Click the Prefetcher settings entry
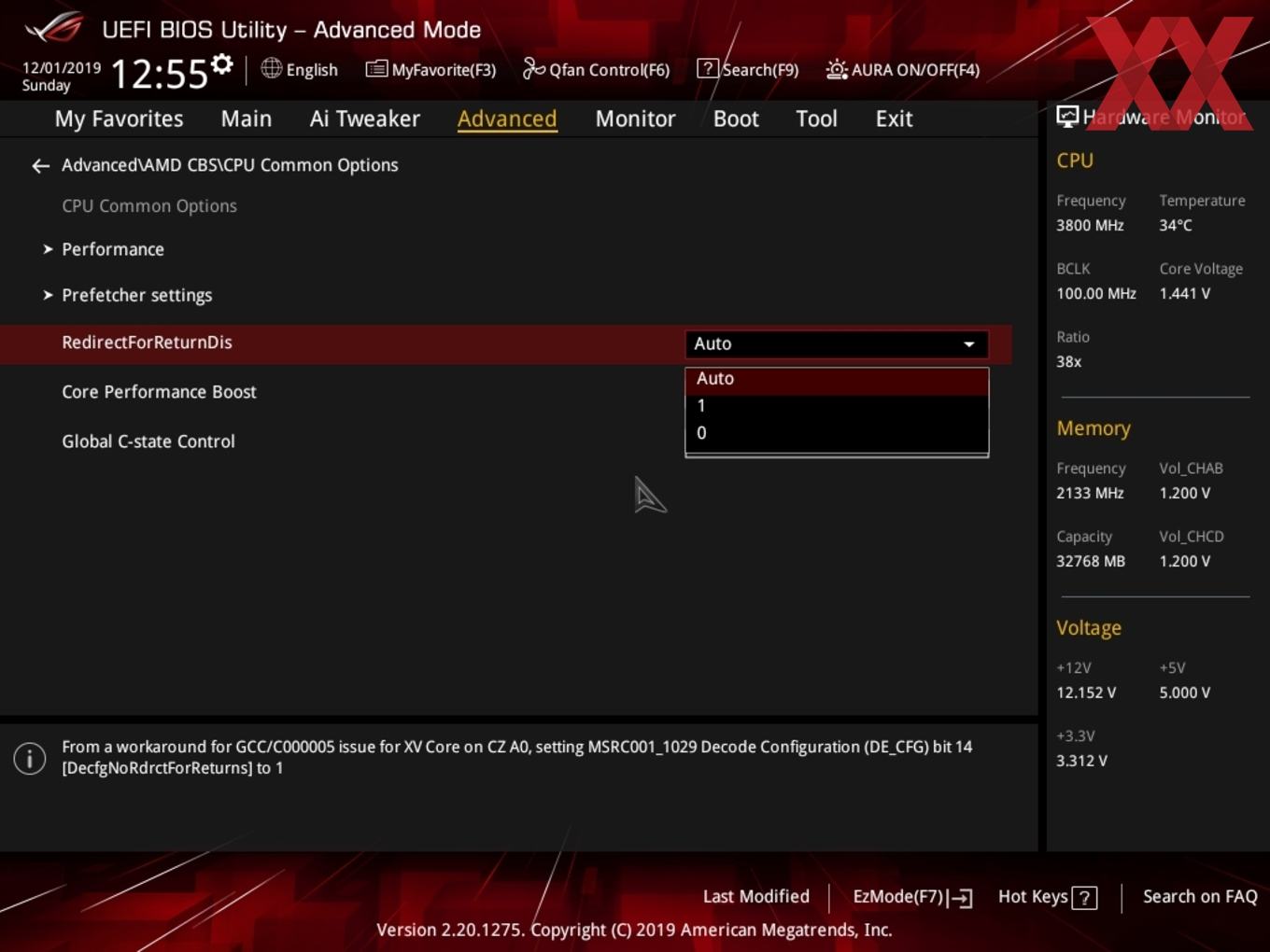The width and height of the screenshot is (1270, 952). tap(137, 295)
